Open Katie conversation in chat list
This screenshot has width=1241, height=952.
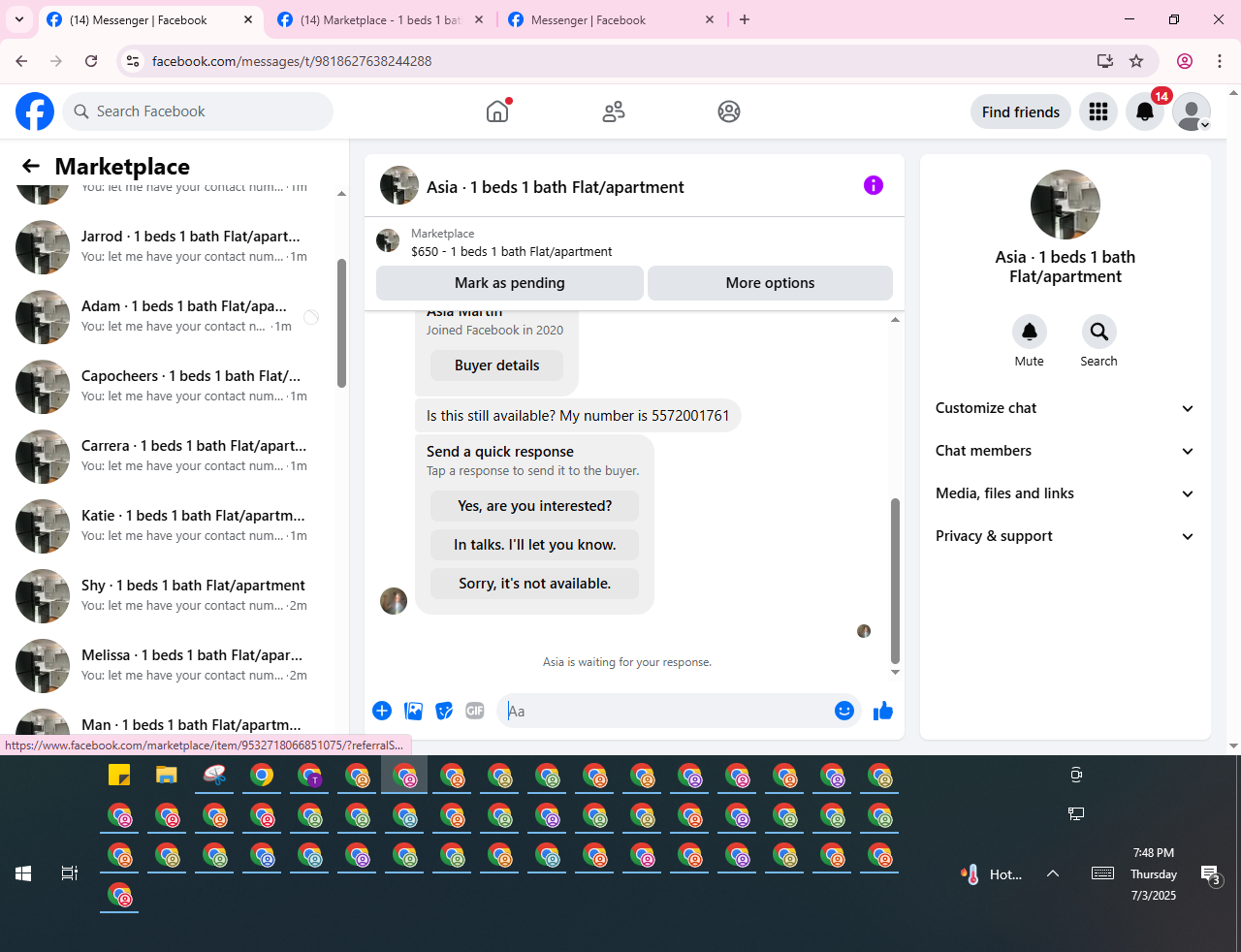coord(170,526)
